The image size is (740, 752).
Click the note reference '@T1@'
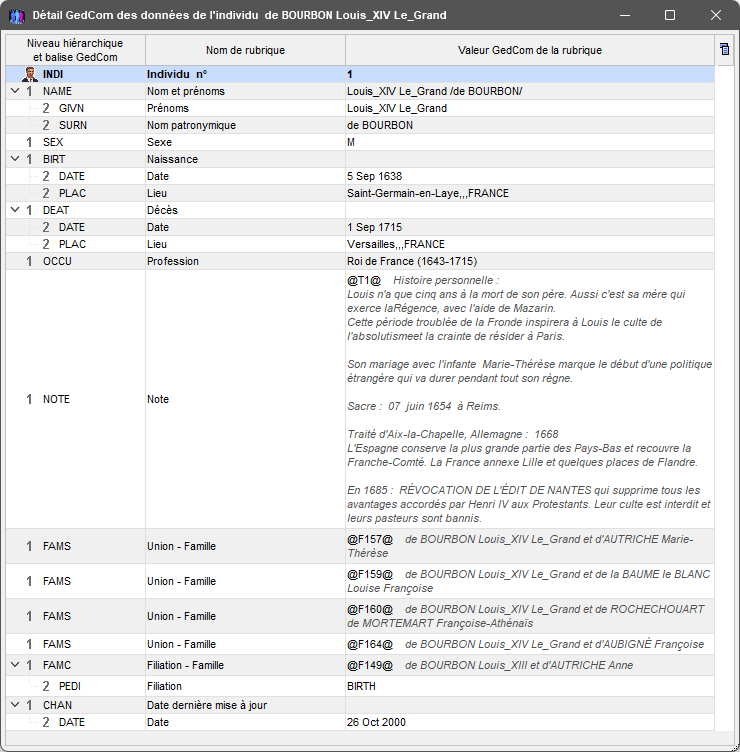pyautogui.click(x=364, y=280)
